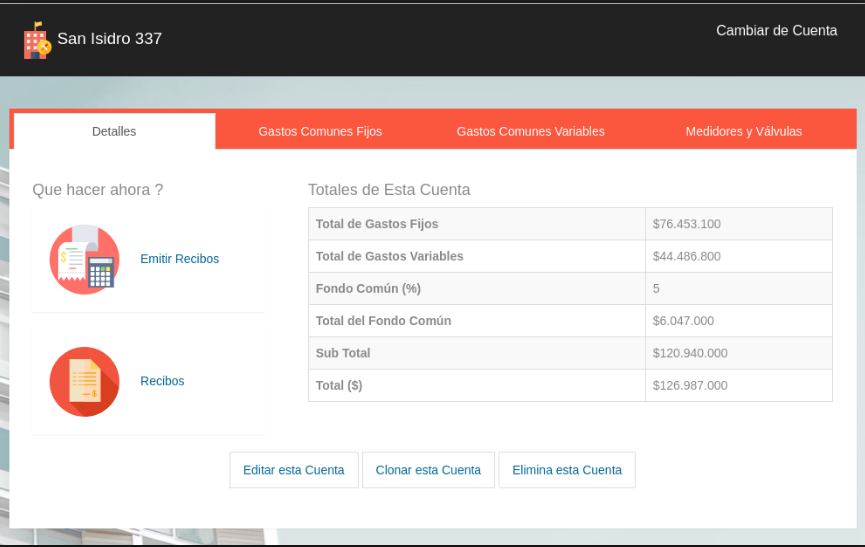
Task: Click the Fondo Común (%) row label
Action: [x=368, y=288]
